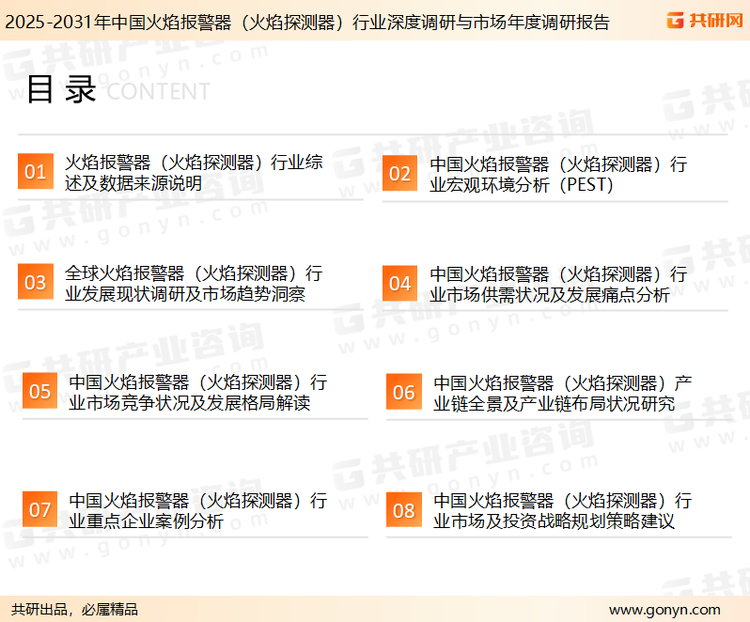Open chapter 行业市场竞争状况及发展格局解读

(198, 392)
